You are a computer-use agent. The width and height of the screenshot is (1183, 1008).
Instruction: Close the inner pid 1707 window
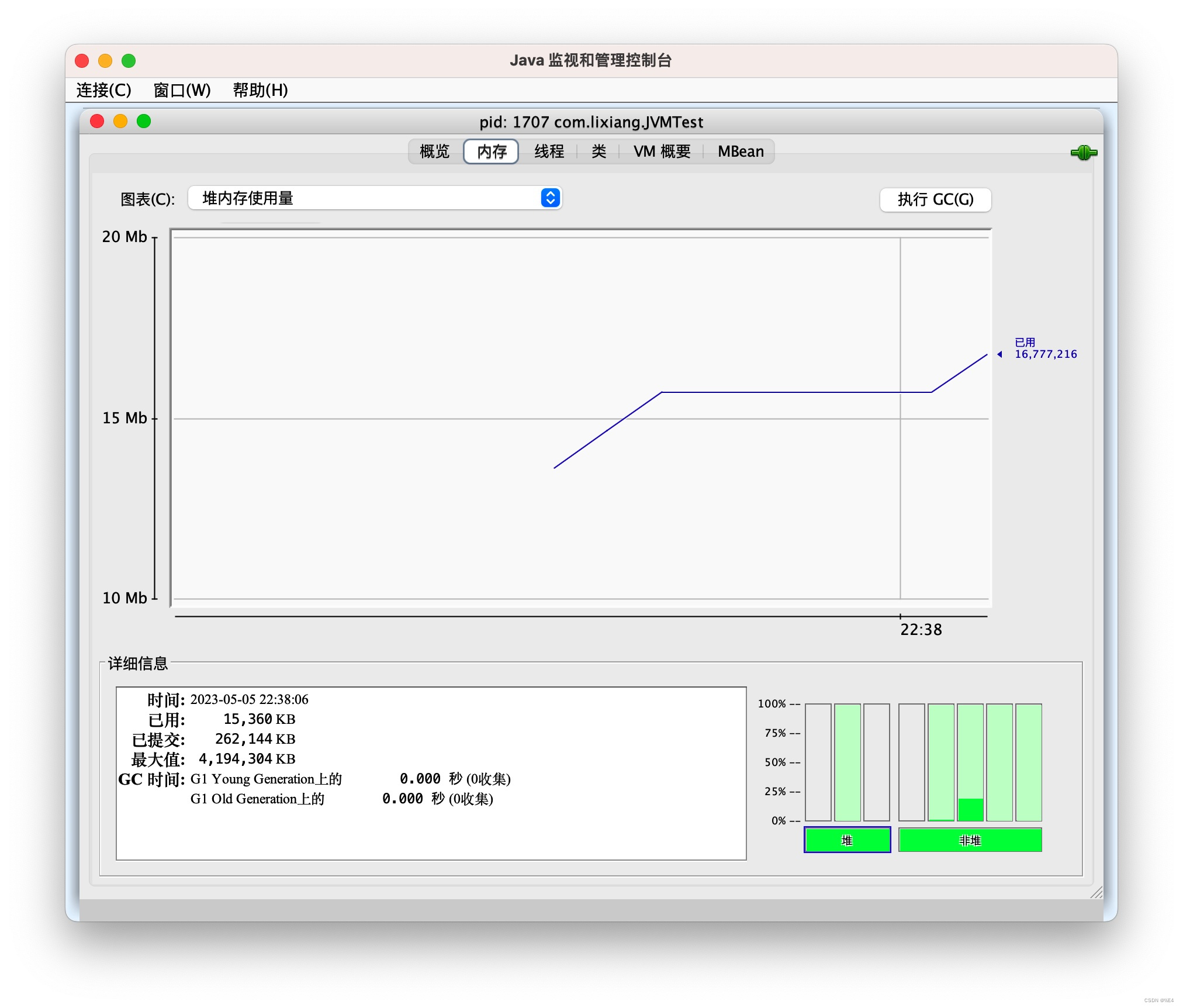pos(97,121)
